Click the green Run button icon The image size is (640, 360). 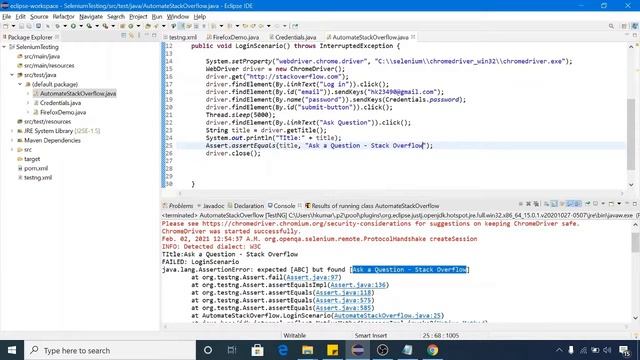[73, 26]
